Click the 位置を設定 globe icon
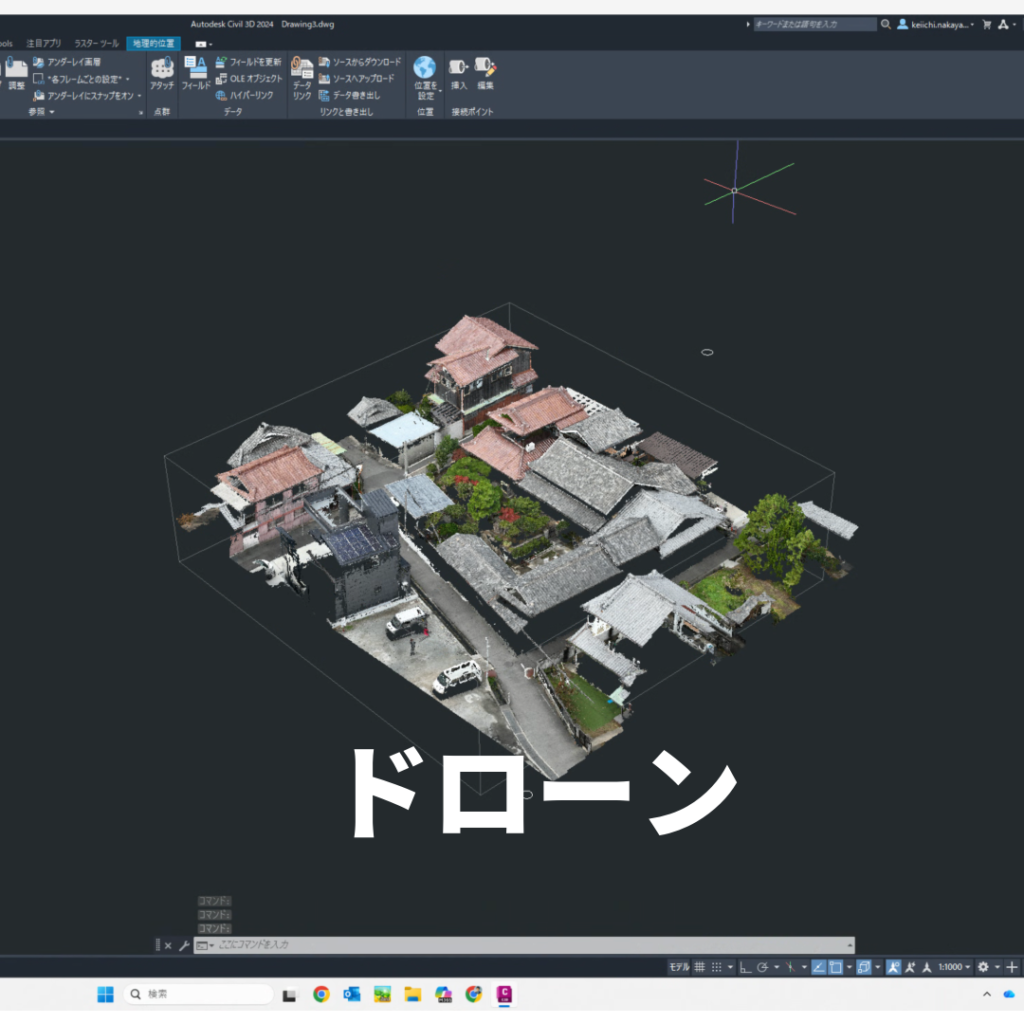Image resolution: width=1024 pixels, height=1024 pixels. coord(425,70)
